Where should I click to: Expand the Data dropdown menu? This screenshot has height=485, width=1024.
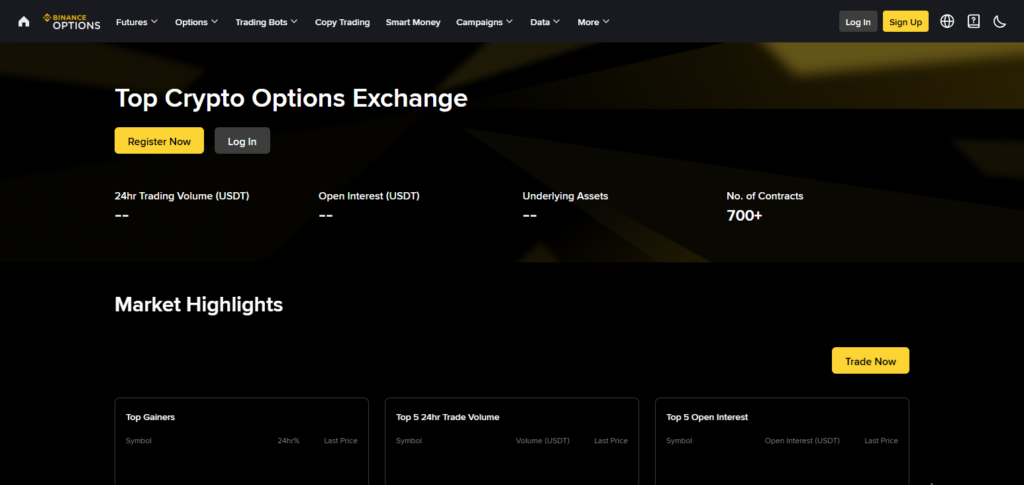[x=545, y=22]
